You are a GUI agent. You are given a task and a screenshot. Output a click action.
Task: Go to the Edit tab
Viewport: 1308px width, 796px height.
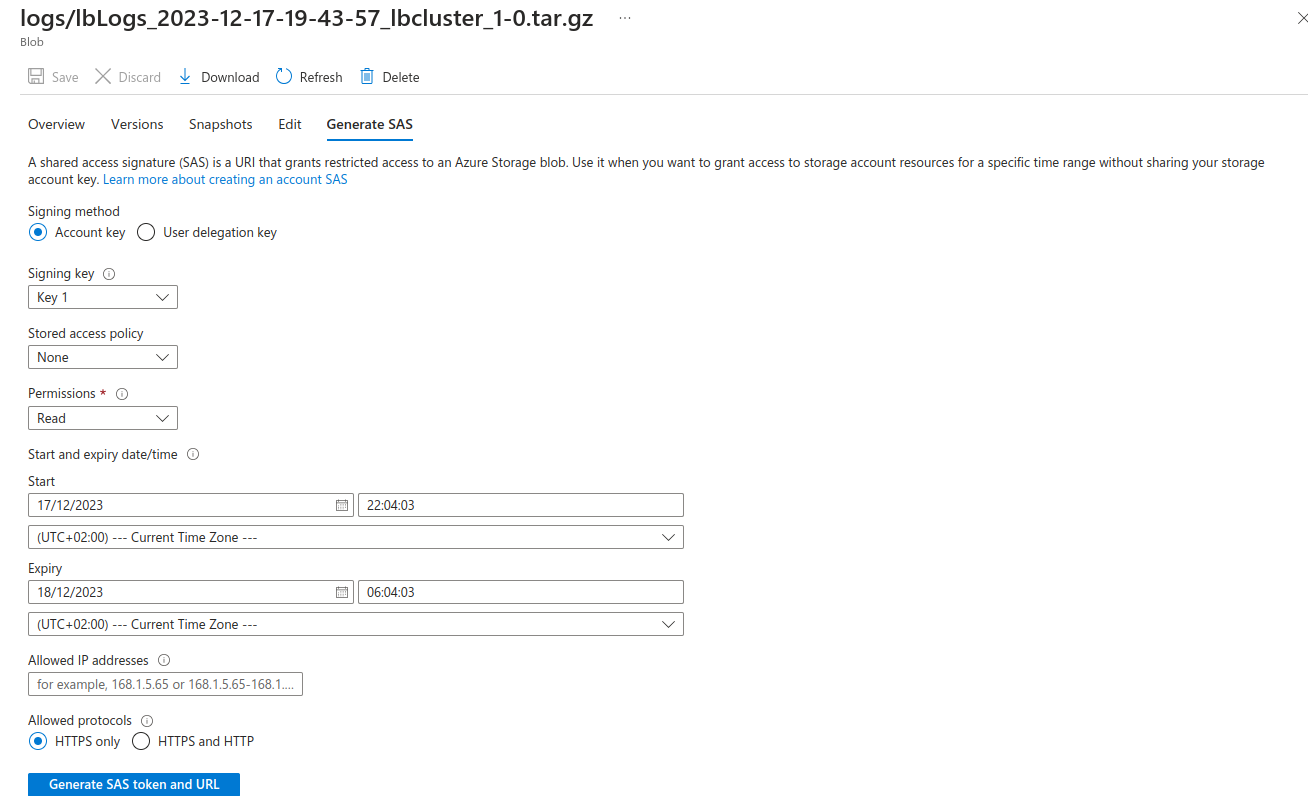290,124
